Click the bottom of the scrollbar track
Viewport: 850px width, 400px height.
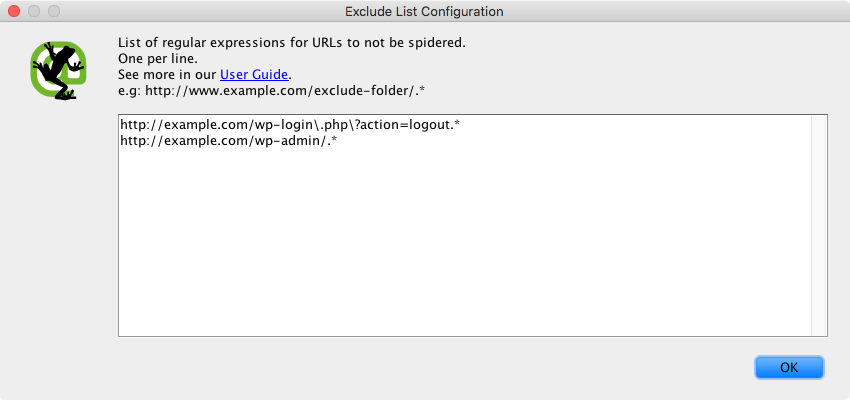819,330
